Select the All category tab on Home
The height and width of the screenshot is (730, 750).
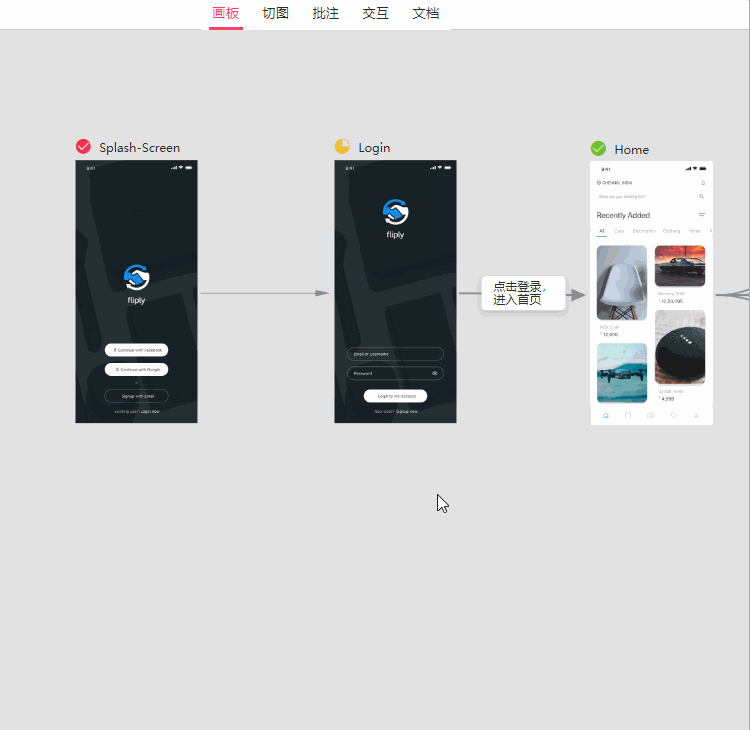tap(602, 231)
